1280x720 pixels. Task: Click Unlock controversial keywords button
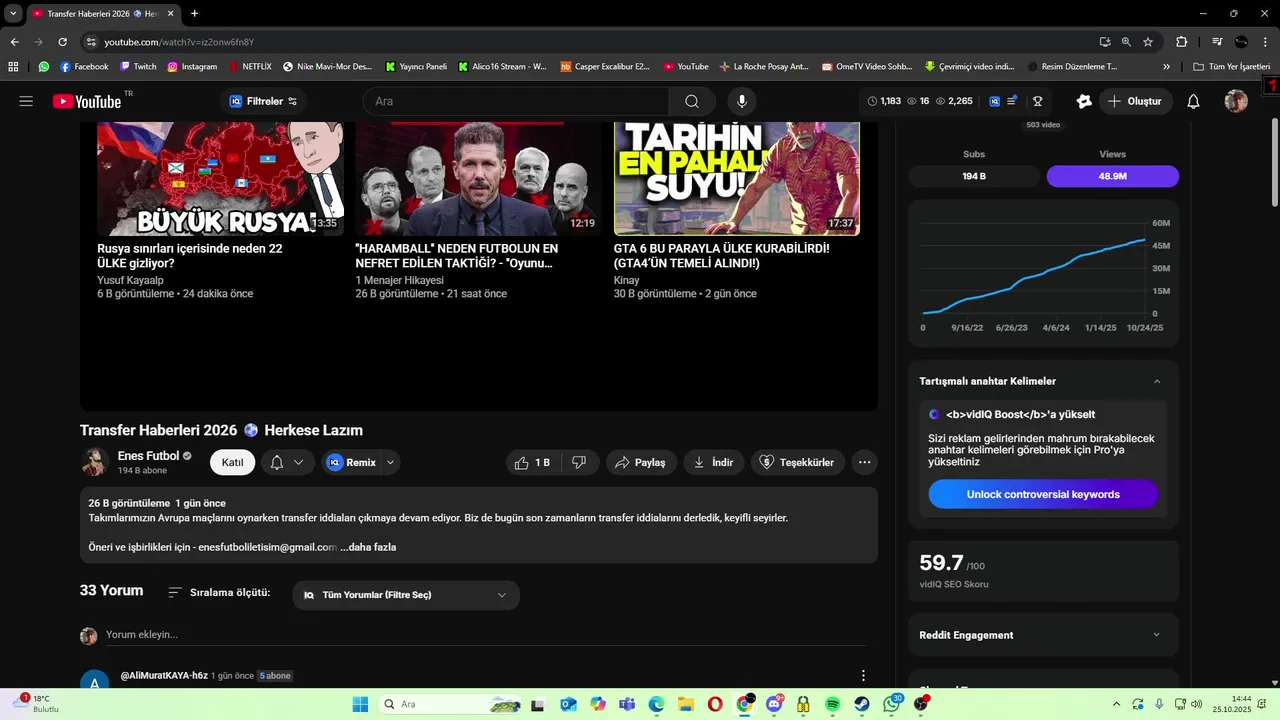(1043, 494)
